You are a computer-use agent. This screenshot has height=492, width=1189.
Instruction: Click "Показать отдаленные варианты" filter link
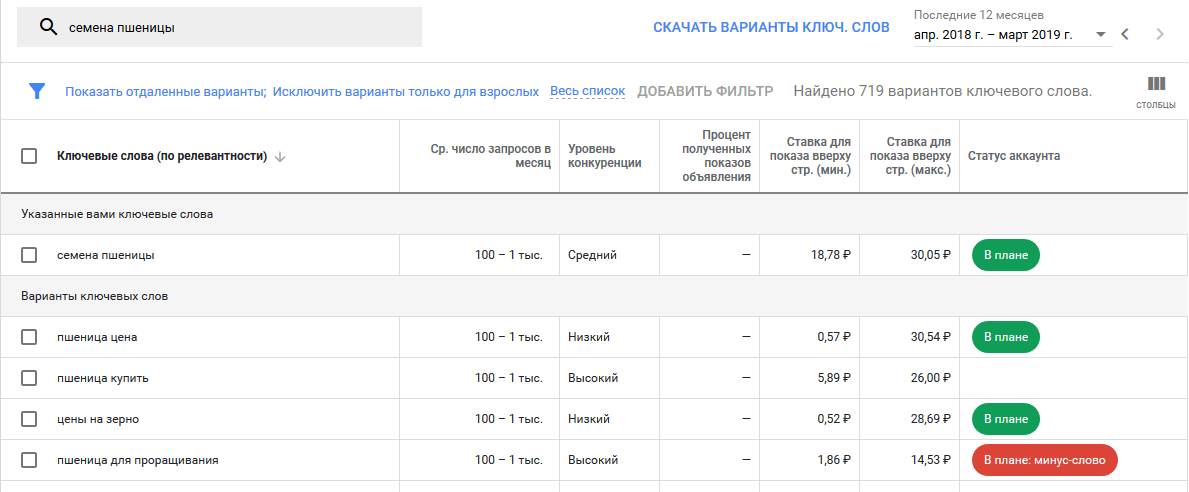(x=165, y=92)
